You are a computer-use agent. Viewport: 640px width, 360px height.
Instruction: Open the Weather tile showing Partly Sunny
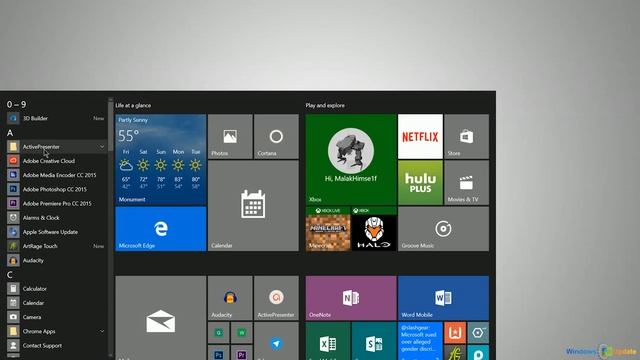pos(161,160)
